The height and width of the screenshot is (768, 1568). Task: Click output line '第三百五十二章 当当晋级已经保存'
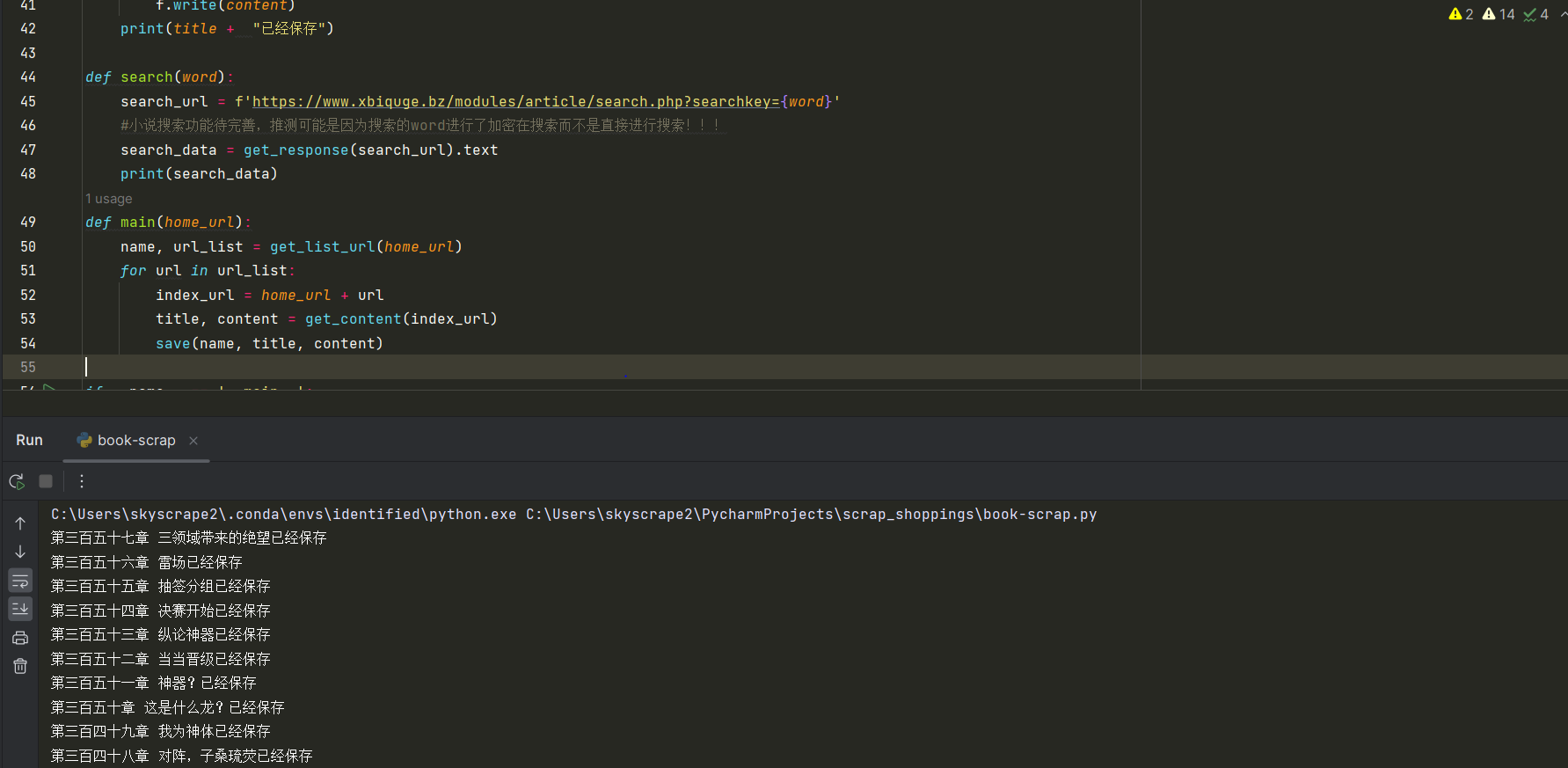click(x=160, y=659)
